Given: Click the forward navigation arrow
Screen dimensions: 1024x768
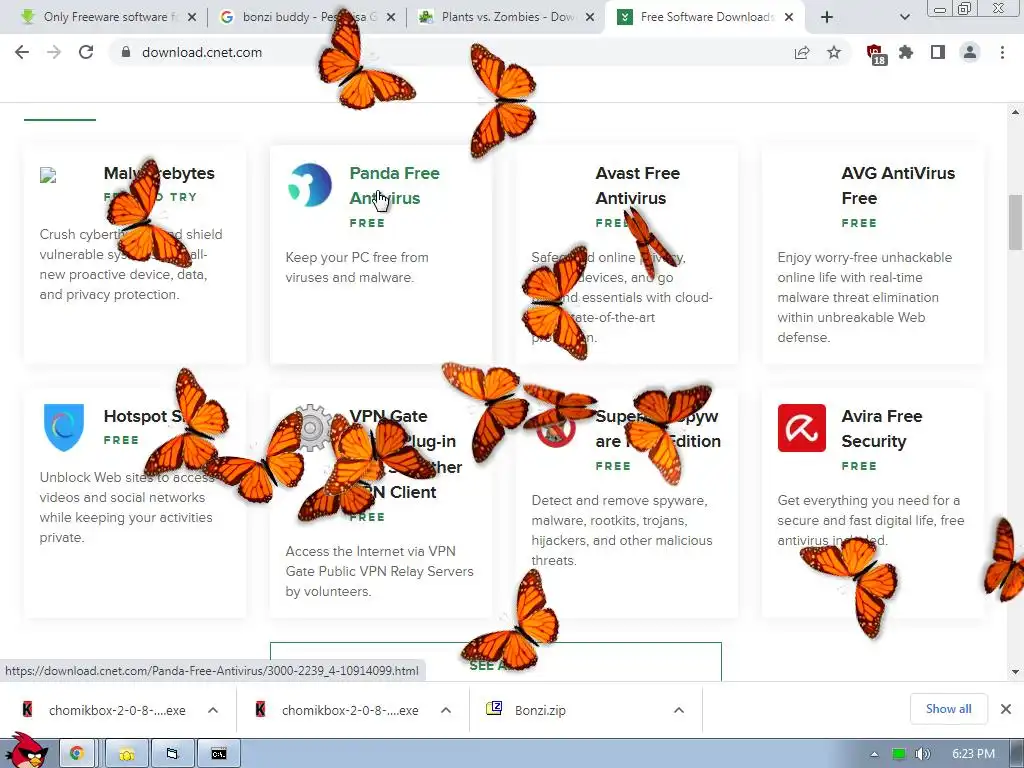Looking at the screenshot, I should click(54, 52).
